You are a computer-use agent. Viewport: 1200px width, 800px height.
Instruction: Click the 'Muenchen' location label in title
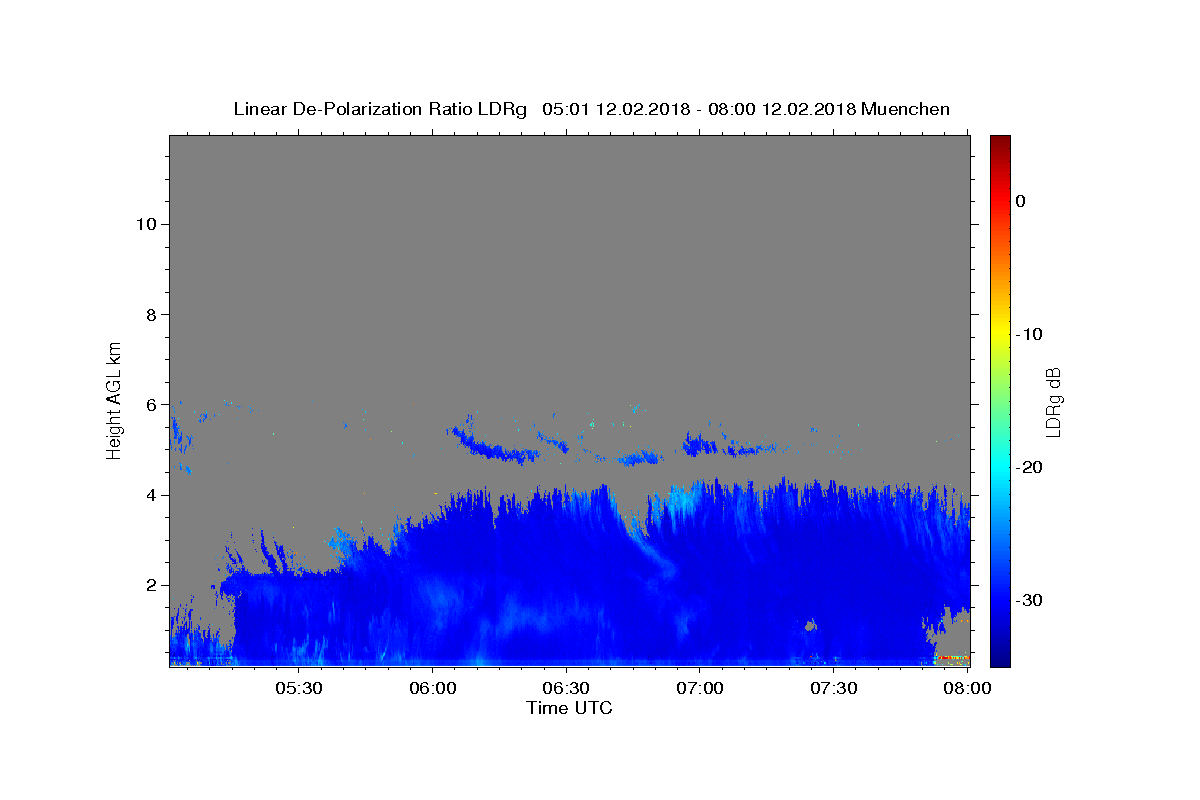(906, 109)
